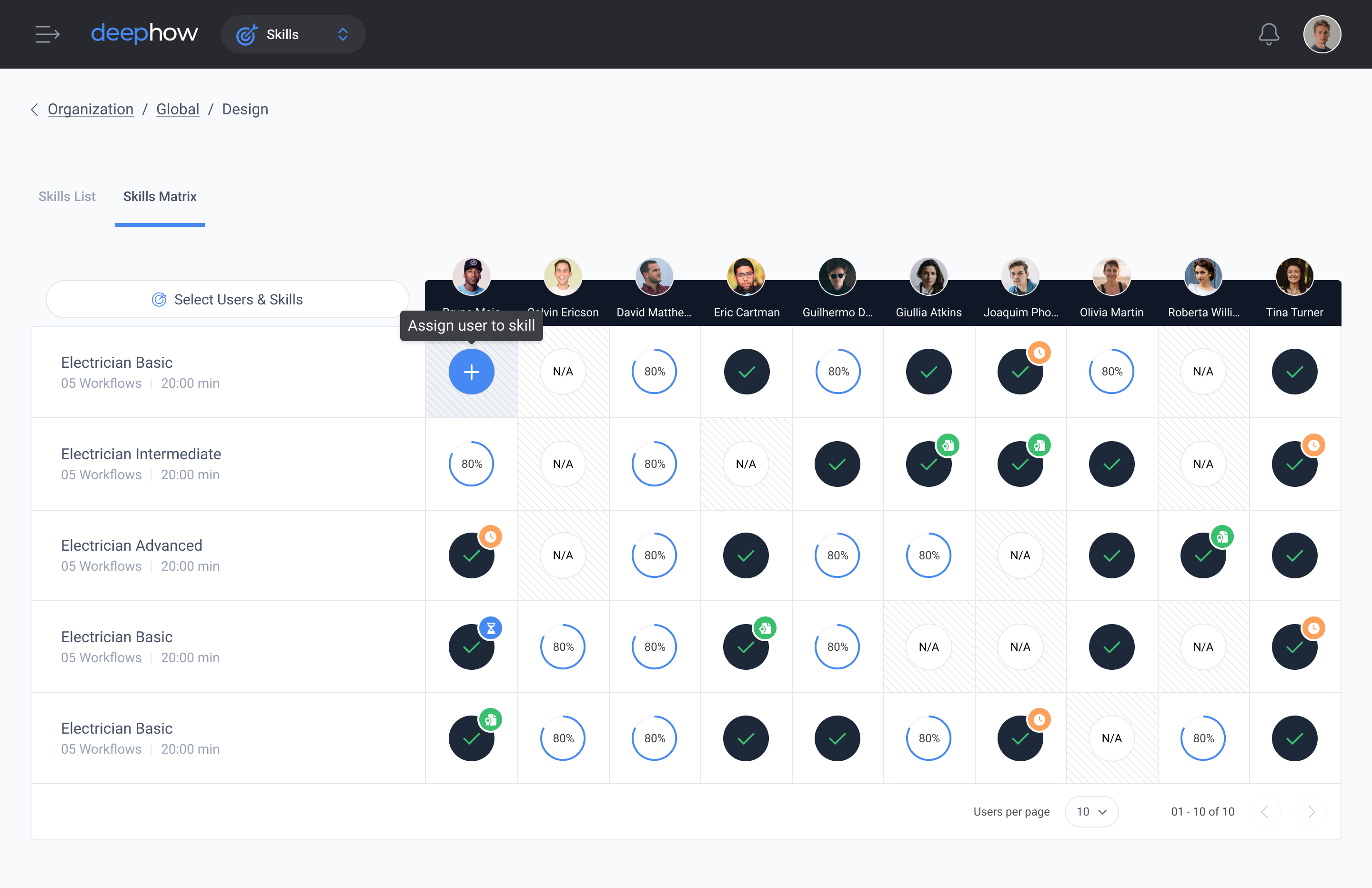The width and height of the screenshot is (1372, 888).
Task: Click the orange clock badge on Tina's fourth-row cell
Action: point(1313,628)
